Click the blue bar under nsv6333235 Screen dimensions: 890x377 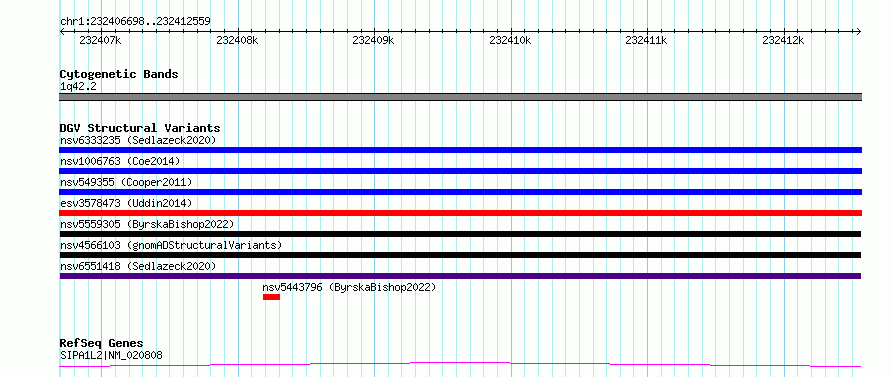point(460,150)
